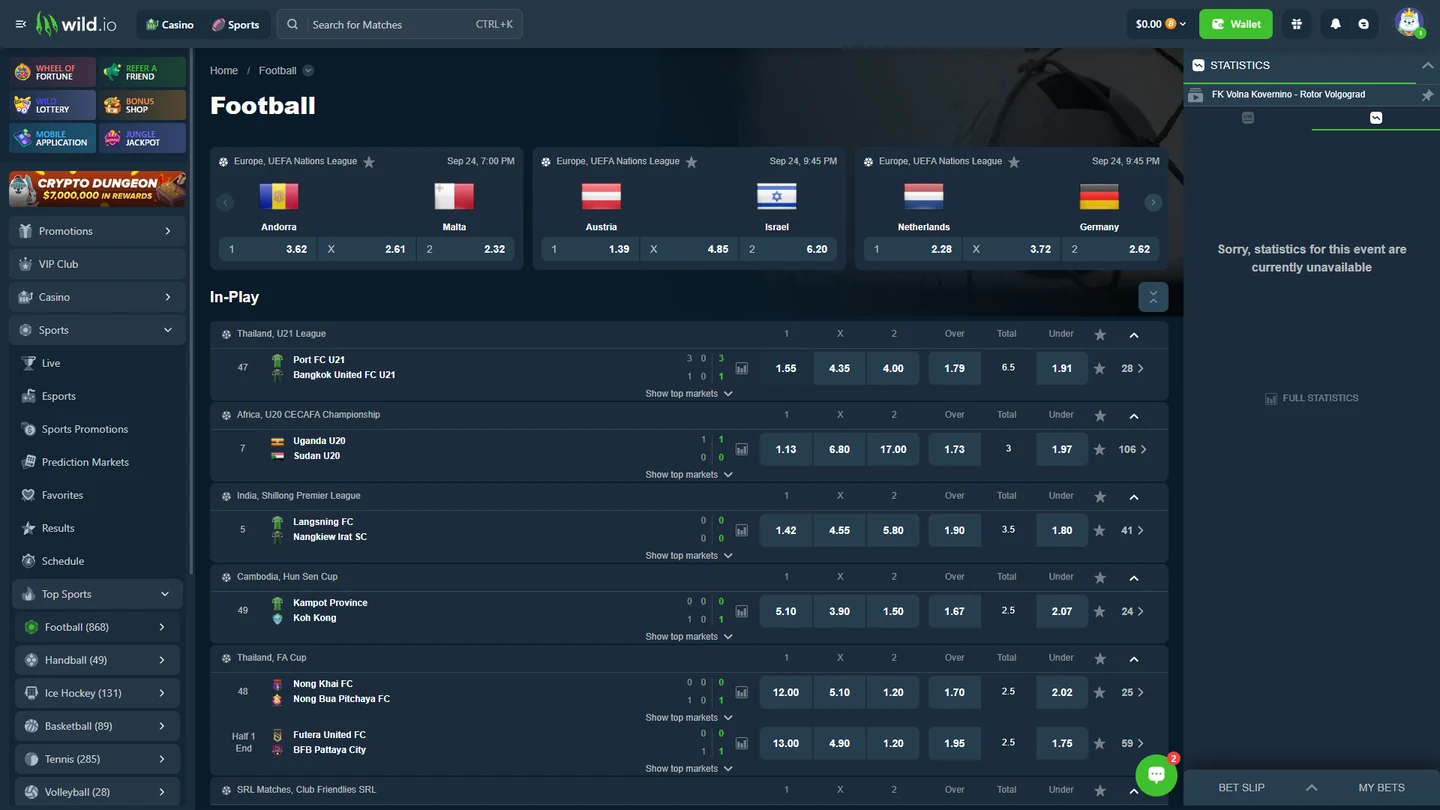Open the green live chat support bubble
This screenshot has height=810, width=1440.
(1156, 775)
